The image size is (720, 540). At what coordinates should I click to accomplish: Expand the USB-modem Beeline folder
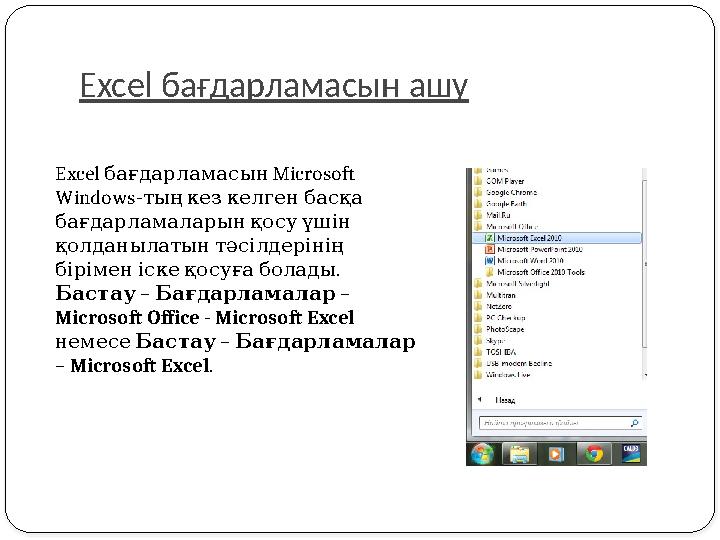click(513, 363)
